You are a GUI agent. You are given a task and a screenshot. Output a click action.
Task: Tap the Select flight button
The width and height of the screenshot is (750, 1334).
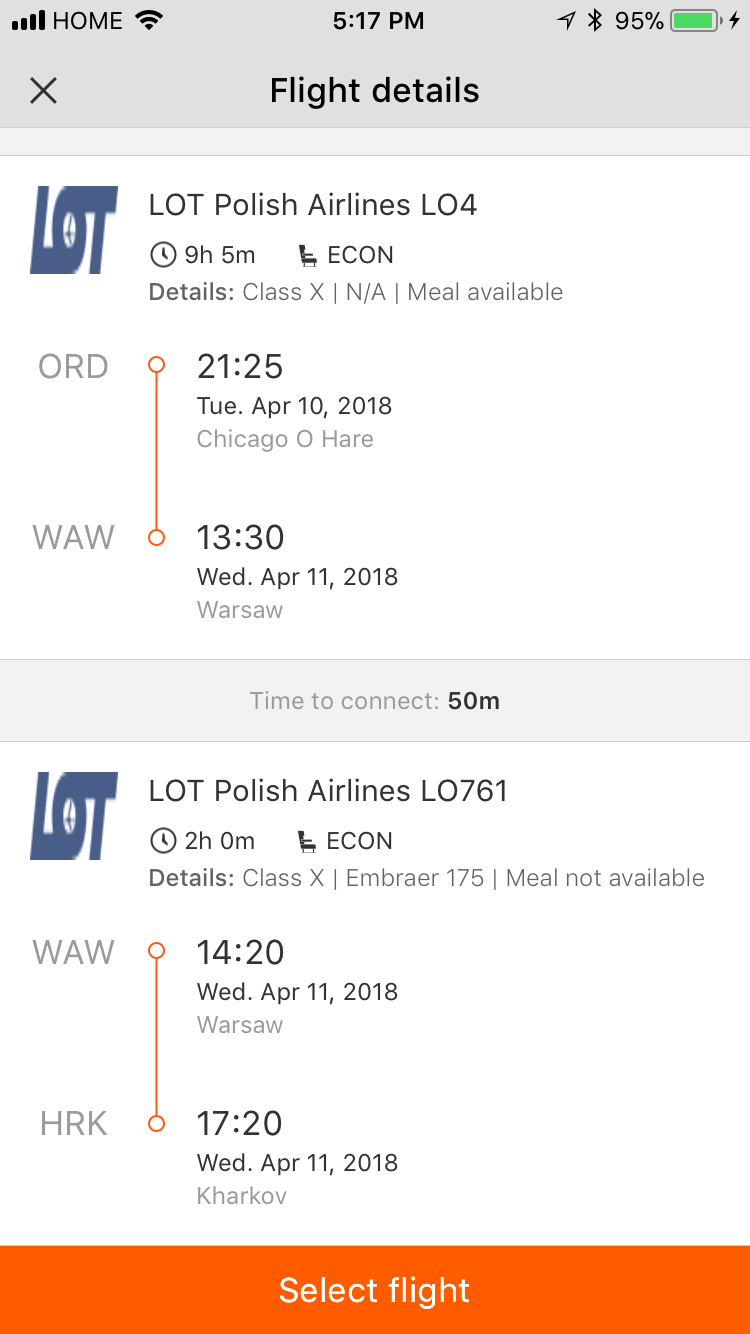coord(375,1290)
